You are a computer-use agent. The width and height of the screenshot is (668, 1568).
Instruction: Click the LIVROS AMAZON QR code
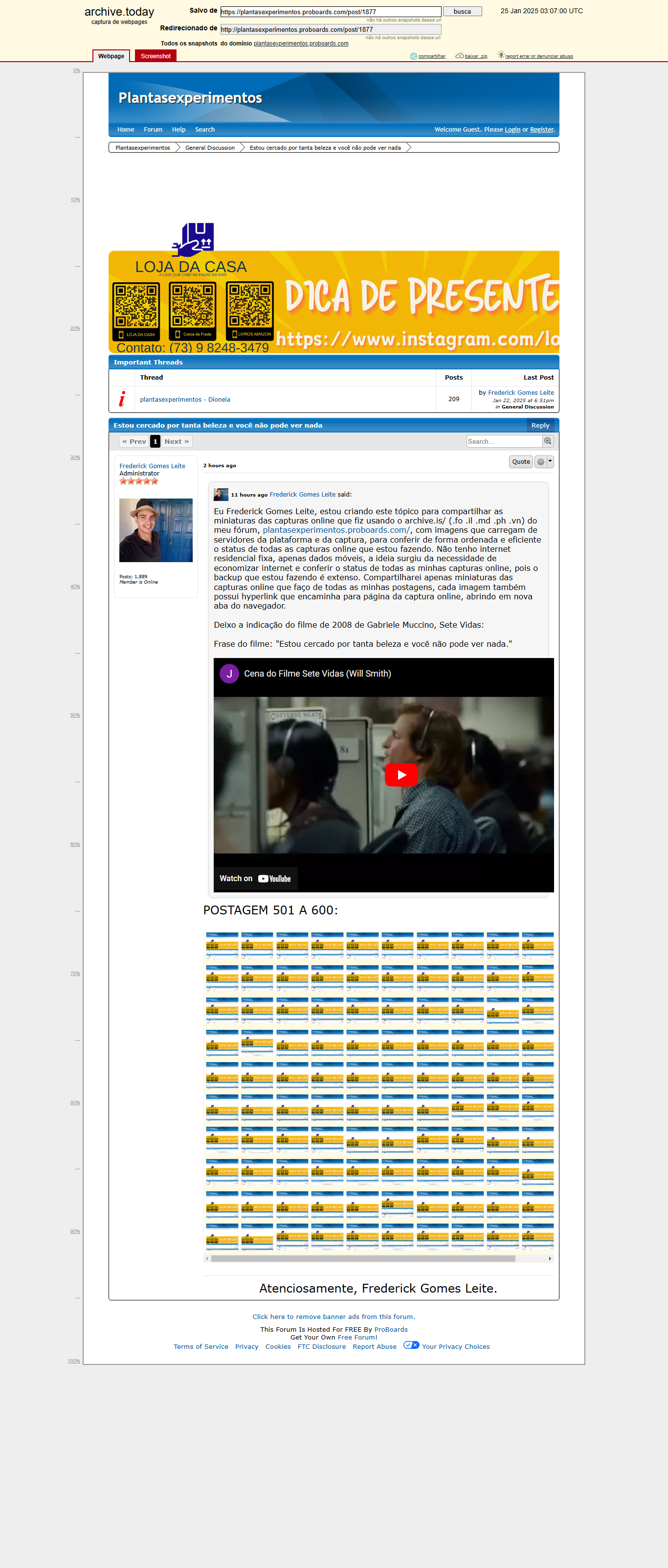click(x=249, y=311)
